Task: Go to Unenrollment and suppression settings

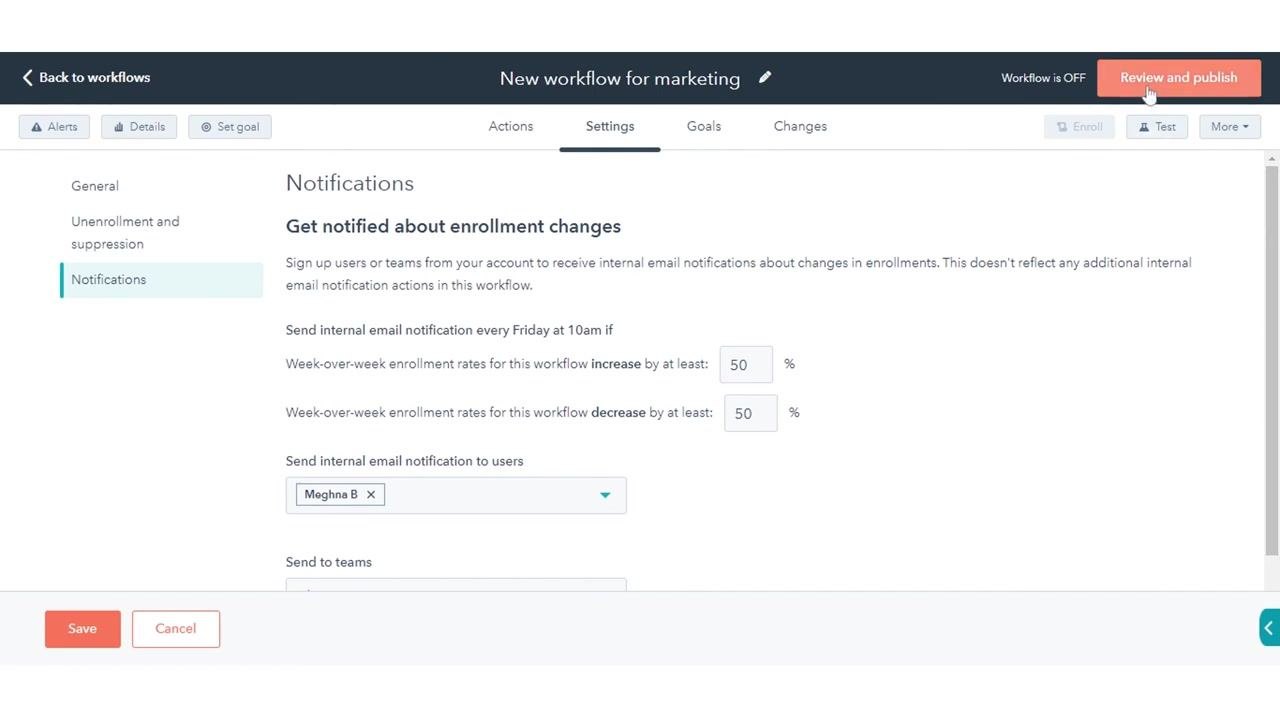Action: click(x=125, y=233)
